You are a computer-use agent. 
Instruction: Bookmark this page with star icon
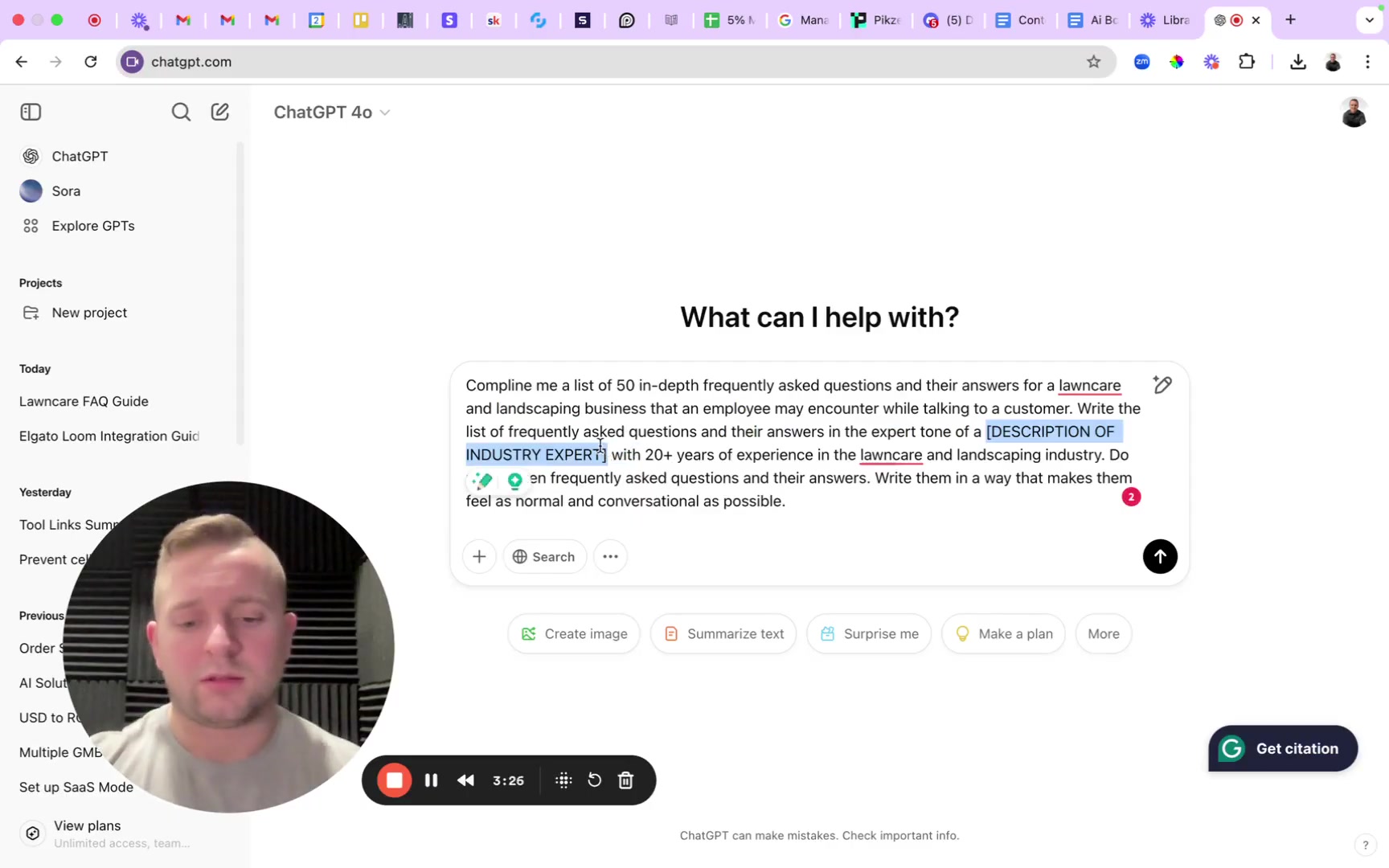[1093, 62]
